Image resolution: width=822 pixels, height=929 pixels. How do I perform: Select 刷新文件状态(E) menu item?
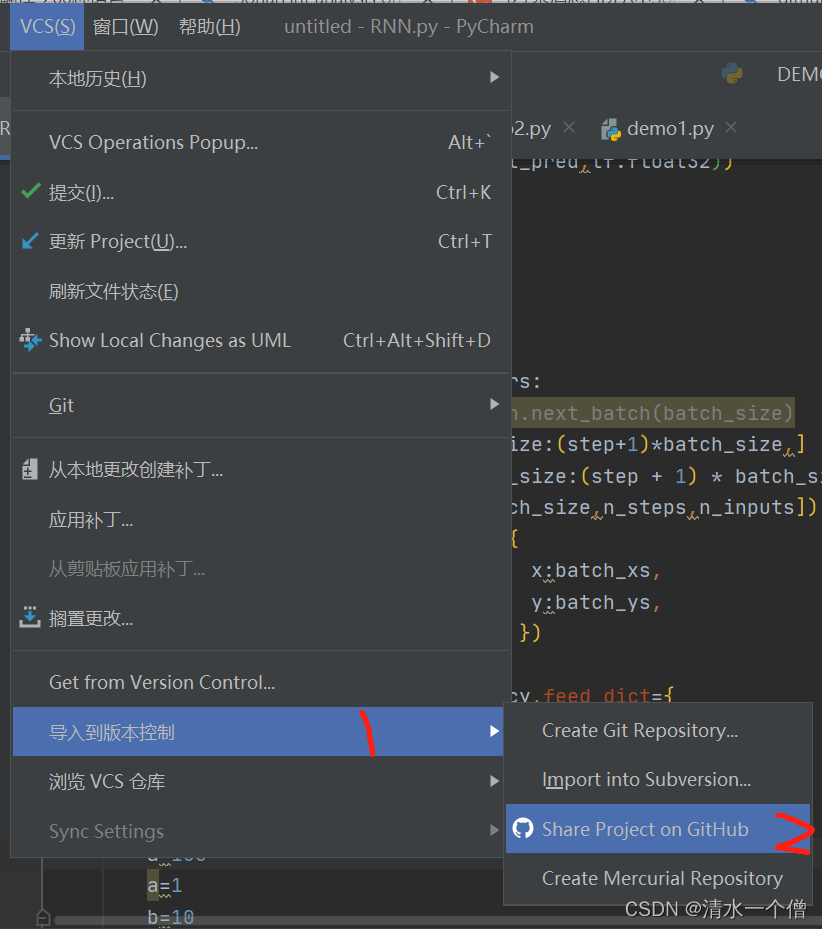(261, 291)
